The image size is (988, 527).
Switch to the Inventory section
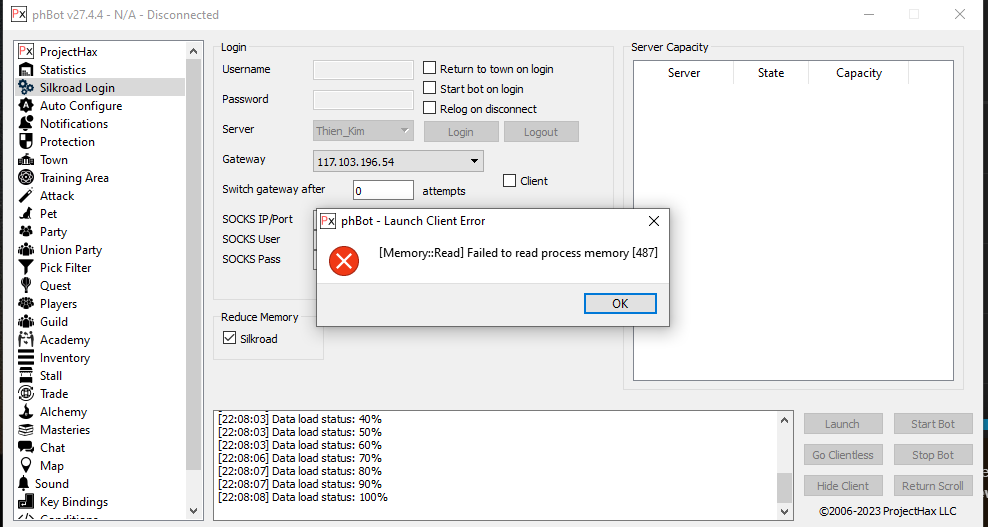click(x=65, y=358)
